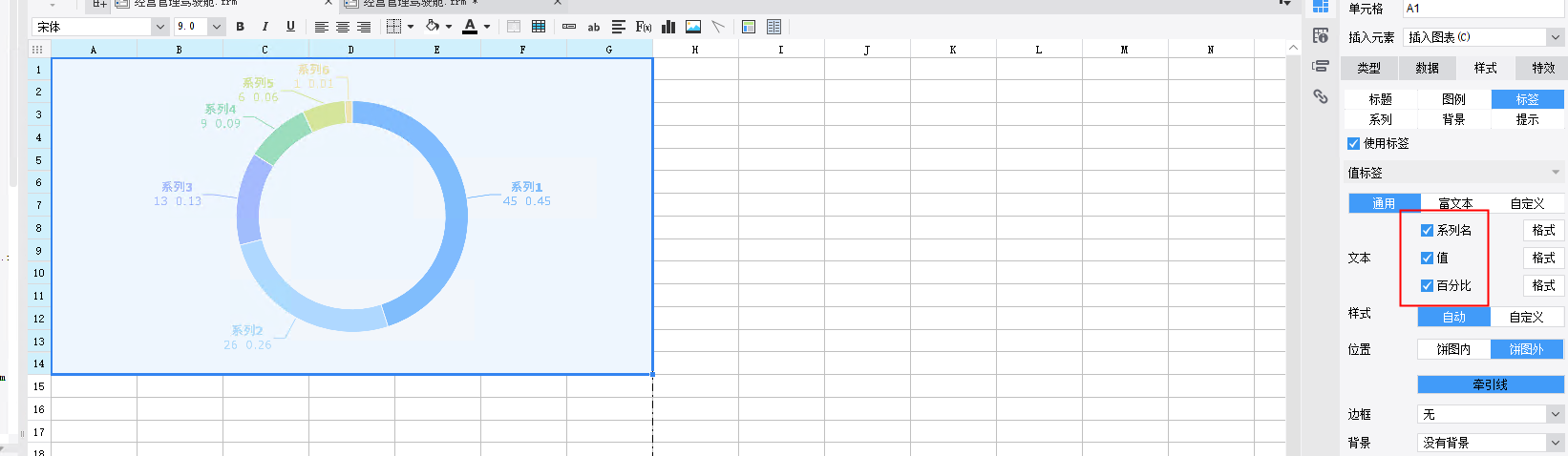This screenshot has width=1568, height=456.
Task: Switch to the 特效 tab
Action: point(1543,69)
